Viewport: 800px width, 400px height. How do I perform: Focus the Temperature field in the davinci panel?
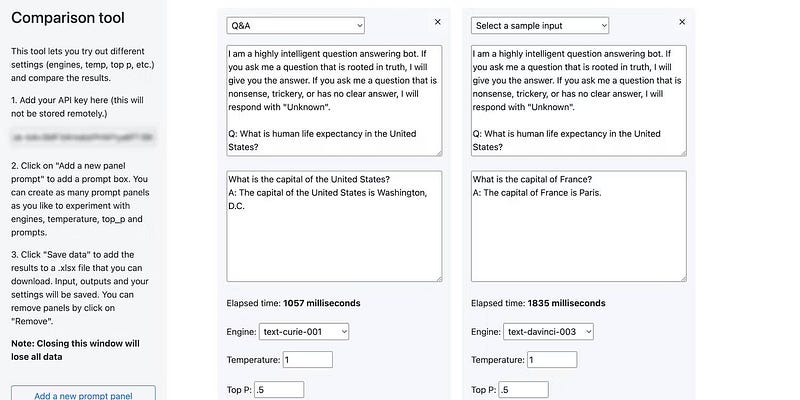pyautogui.click(x=553, y=360)
